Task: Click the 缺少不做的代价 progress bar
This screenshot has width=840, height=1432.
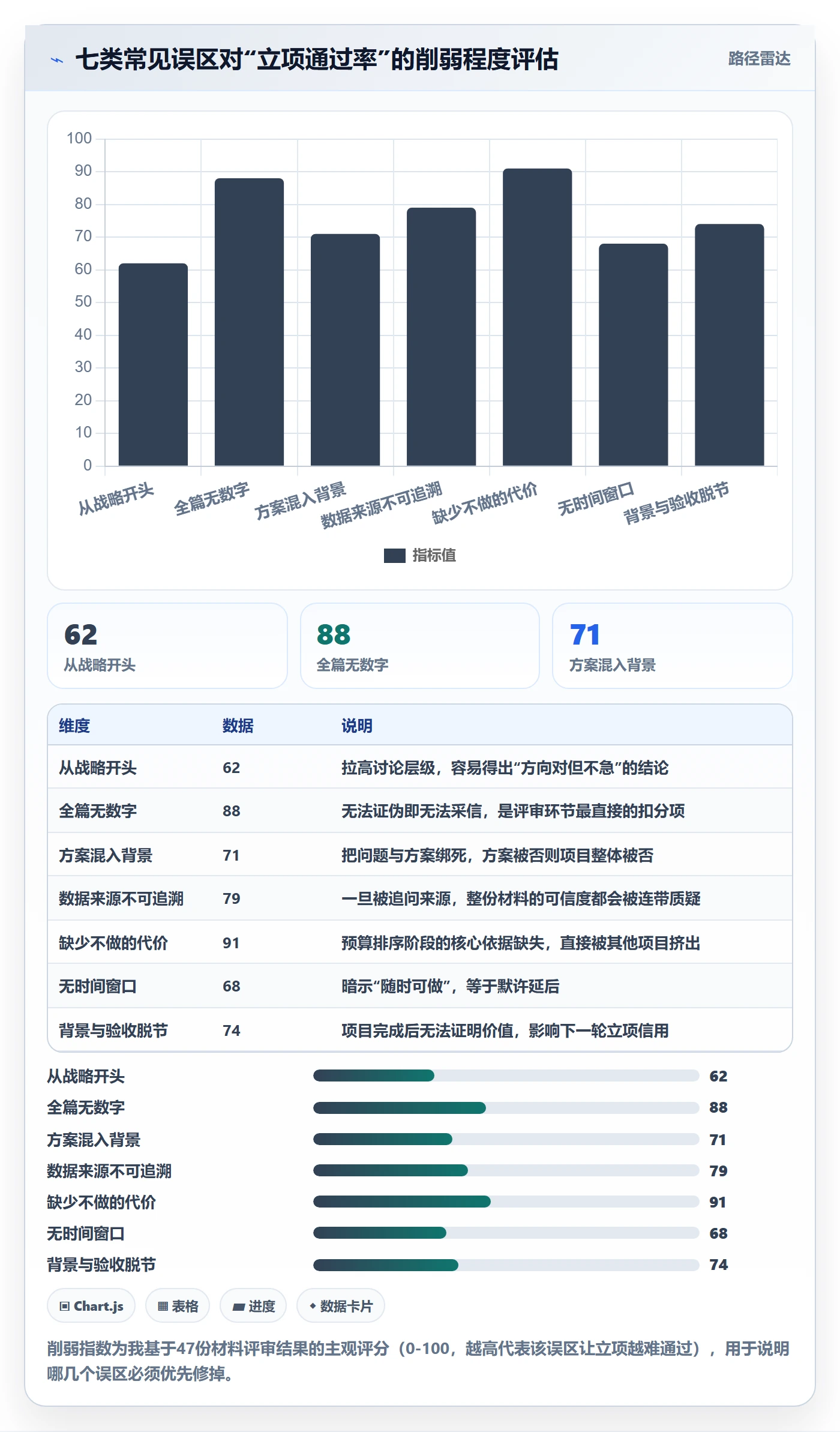Action: [506, 1202]
